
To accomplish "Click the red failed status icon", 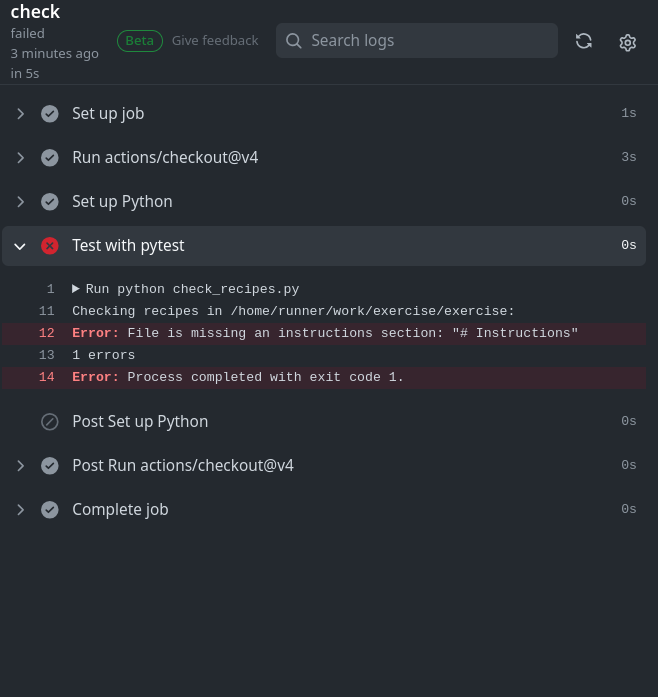I will click(x=50, y=246).
